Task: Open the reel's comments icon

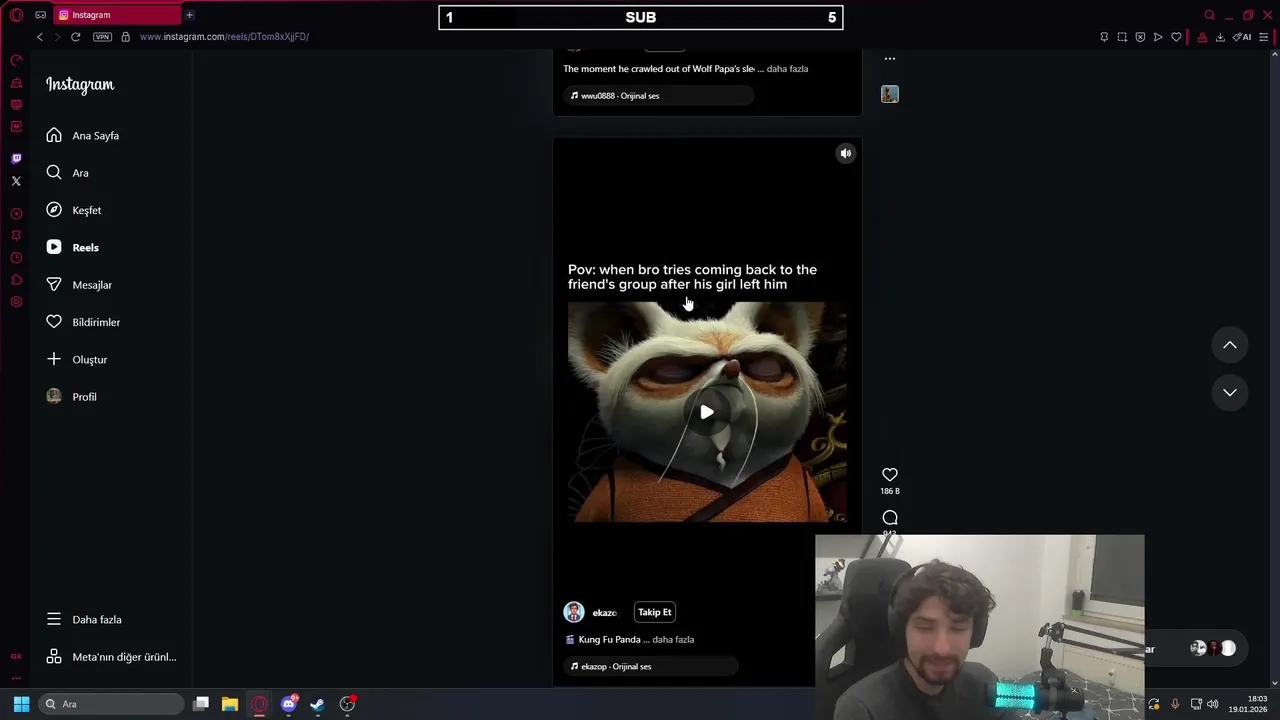Action: coord(890,518)
